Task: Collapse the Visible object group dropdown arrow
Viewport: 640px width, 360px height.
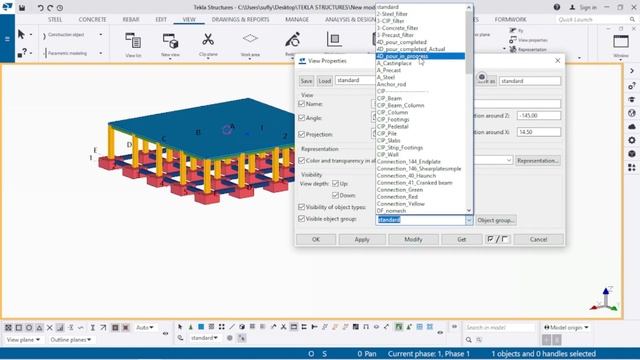Action: coord(469,220)
